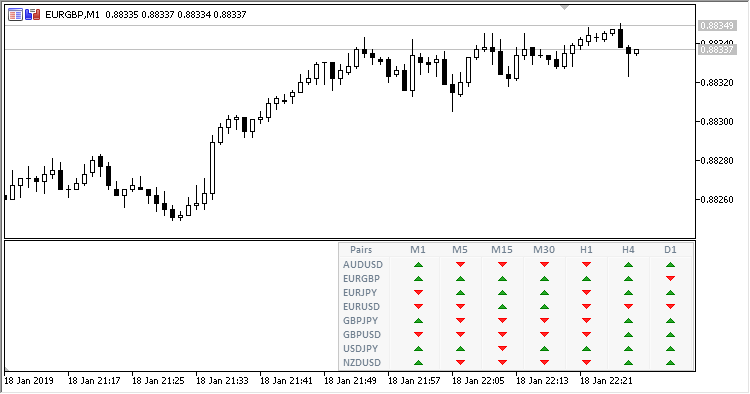The width and height of the screenshot is (750, 394).
Task: Click the EURGBP pair label in table
Action: click(362, 278)
